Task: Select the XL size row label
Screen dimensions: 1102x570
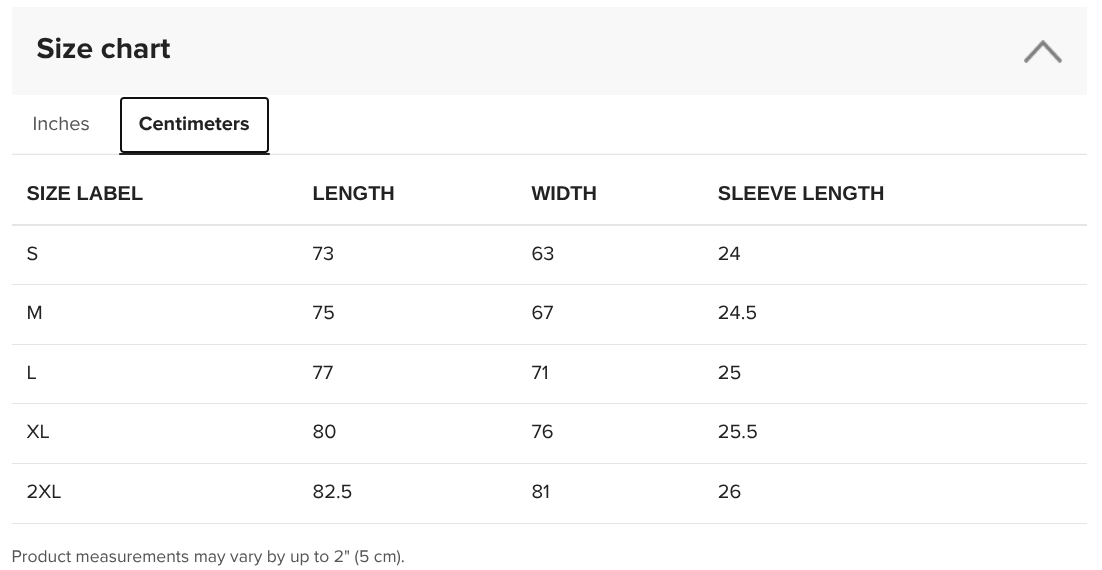Action: pos(38,432)
